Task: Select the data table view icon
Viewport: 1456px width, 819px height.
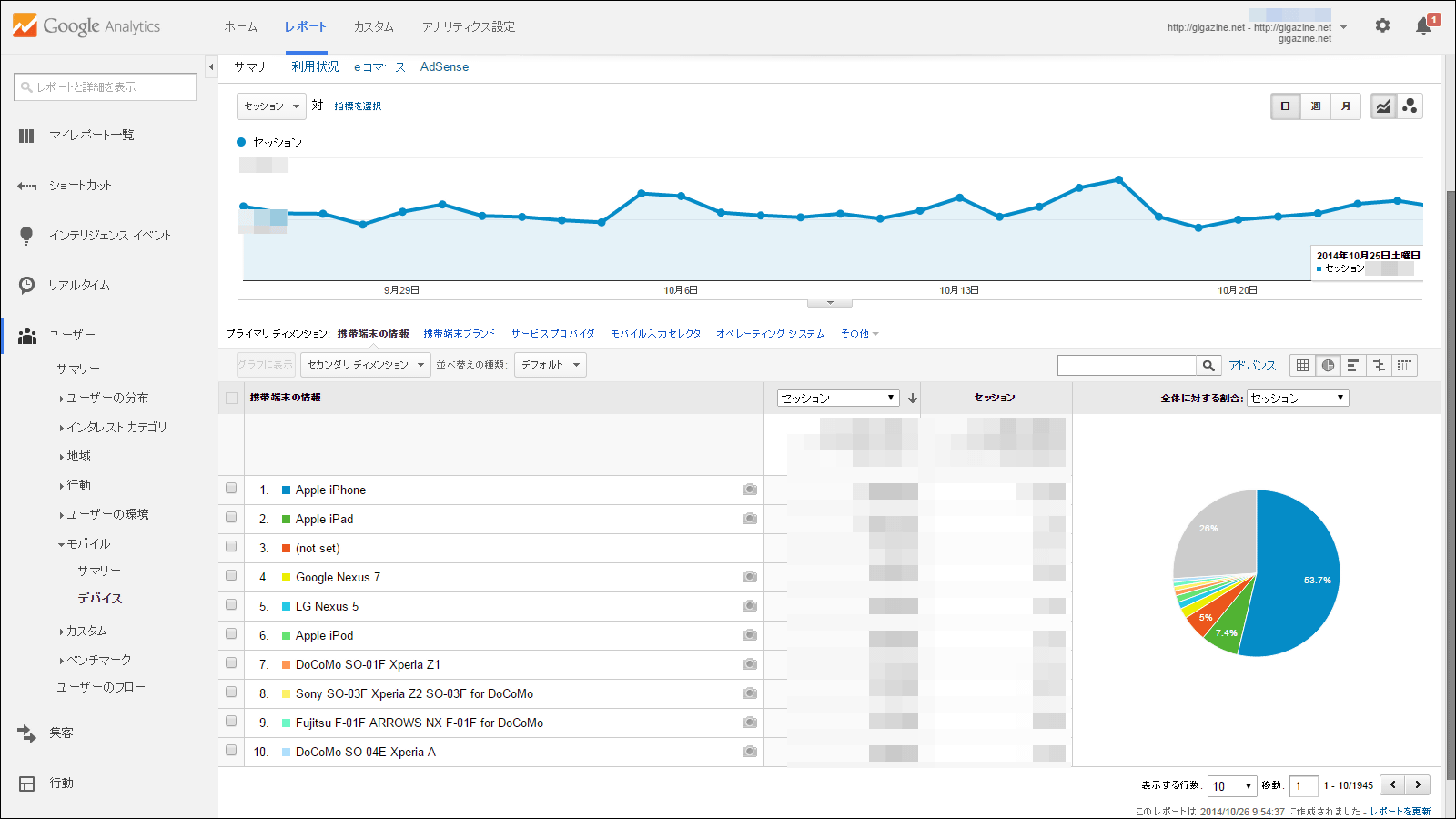Action: [1302, 365]
